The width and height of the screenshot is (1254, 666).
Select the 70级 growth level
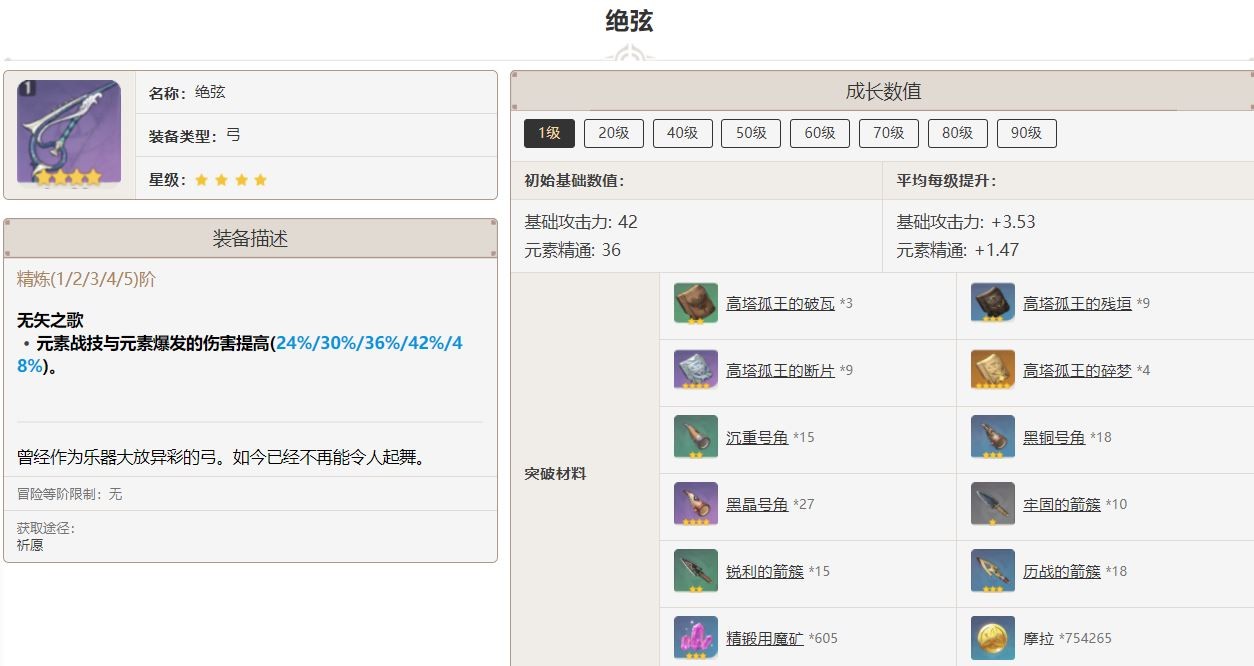(888, 133)
